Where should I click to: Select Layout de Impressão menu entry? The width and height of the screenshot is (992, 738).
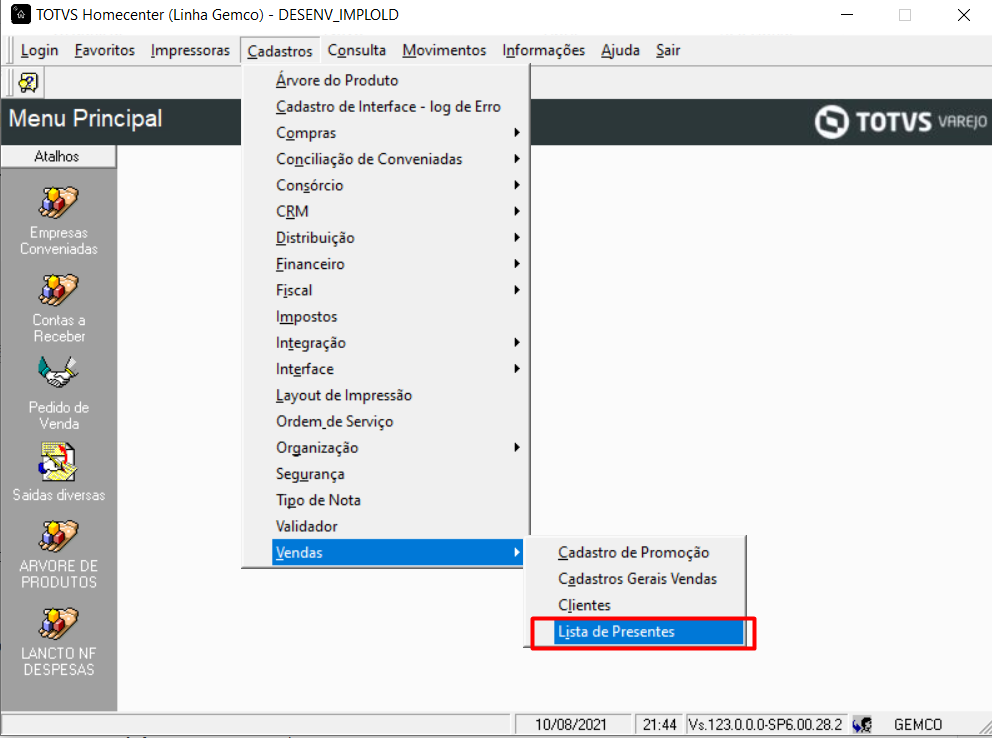pos(398,395)
